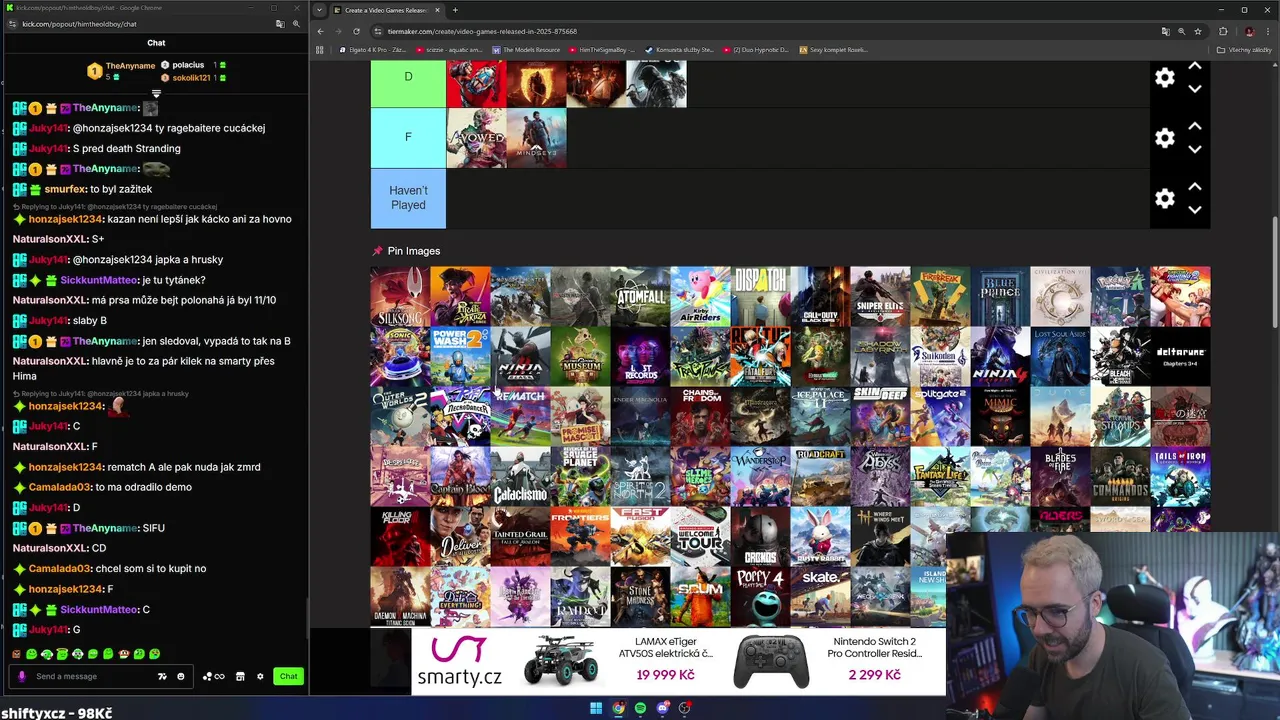The width and height of the screenshot is (1280, 720).
Task: Reload the tiermaker page
Action: (356, 31)
